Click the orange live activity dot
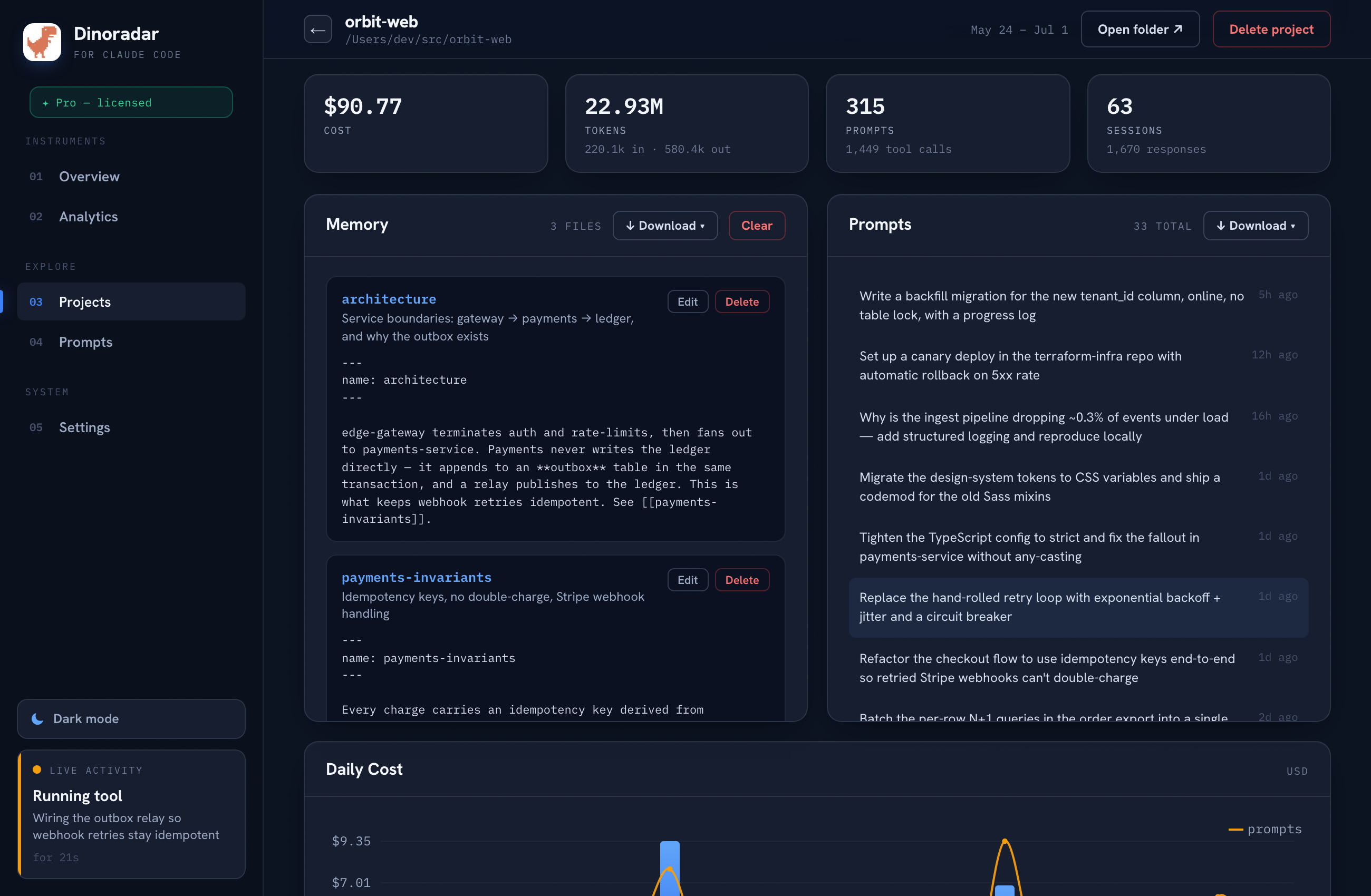Image resolution: width=1371 pixels, height=896 pixels. coord(37,770)
